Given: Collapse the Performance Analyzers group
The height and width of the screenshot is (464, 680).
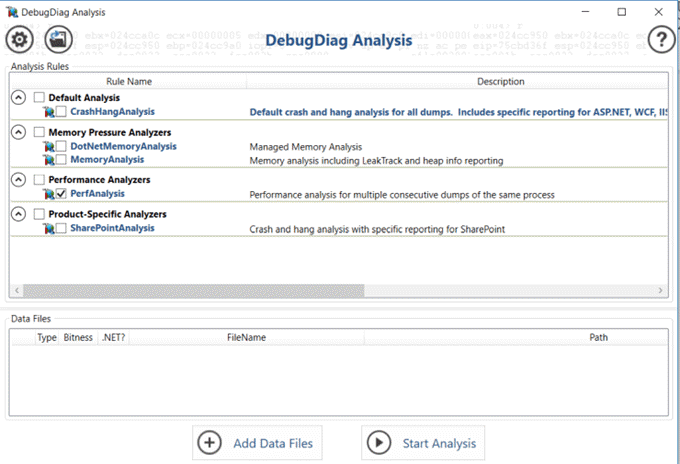Looking at the screenshot, I should tap(18, 180).
